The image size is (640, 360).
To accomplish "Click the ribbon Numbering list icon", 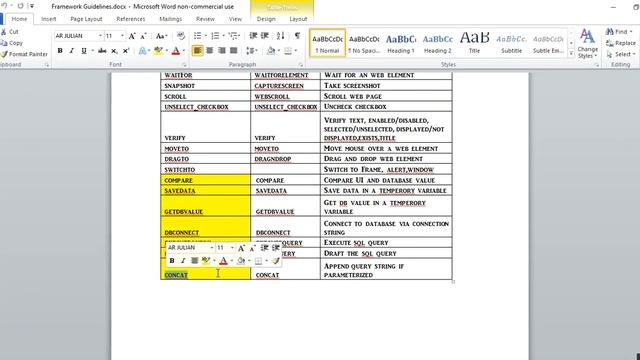I will 215,36.
